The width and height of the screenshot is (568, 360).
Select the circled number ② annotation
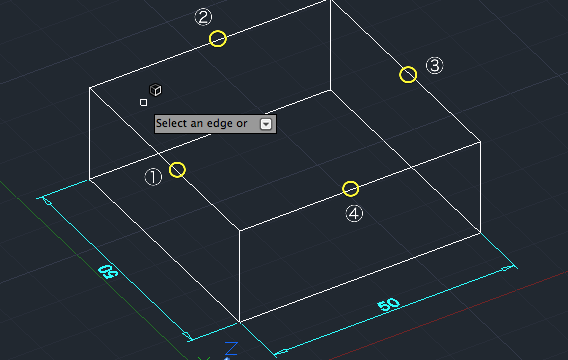(203, 17)
